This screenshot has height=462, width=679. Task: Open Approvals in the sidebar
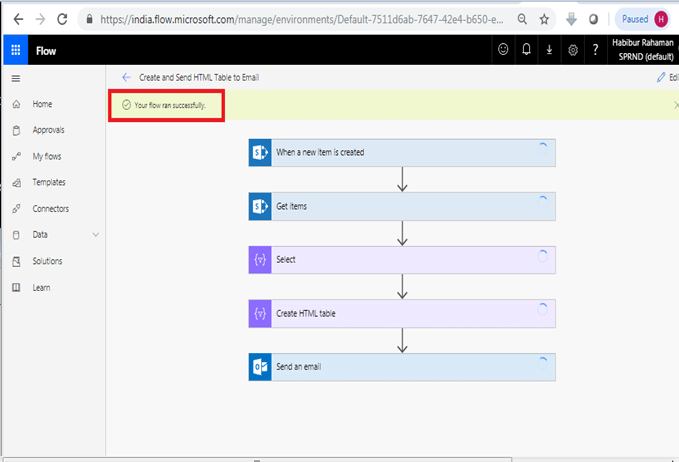[x=48, y=130]
